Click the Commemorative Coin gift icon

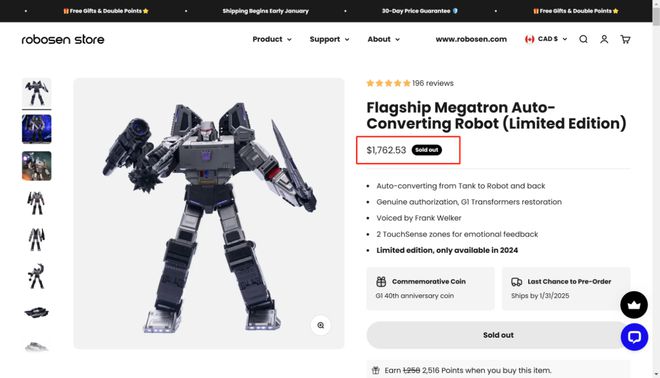coord(381,281)
